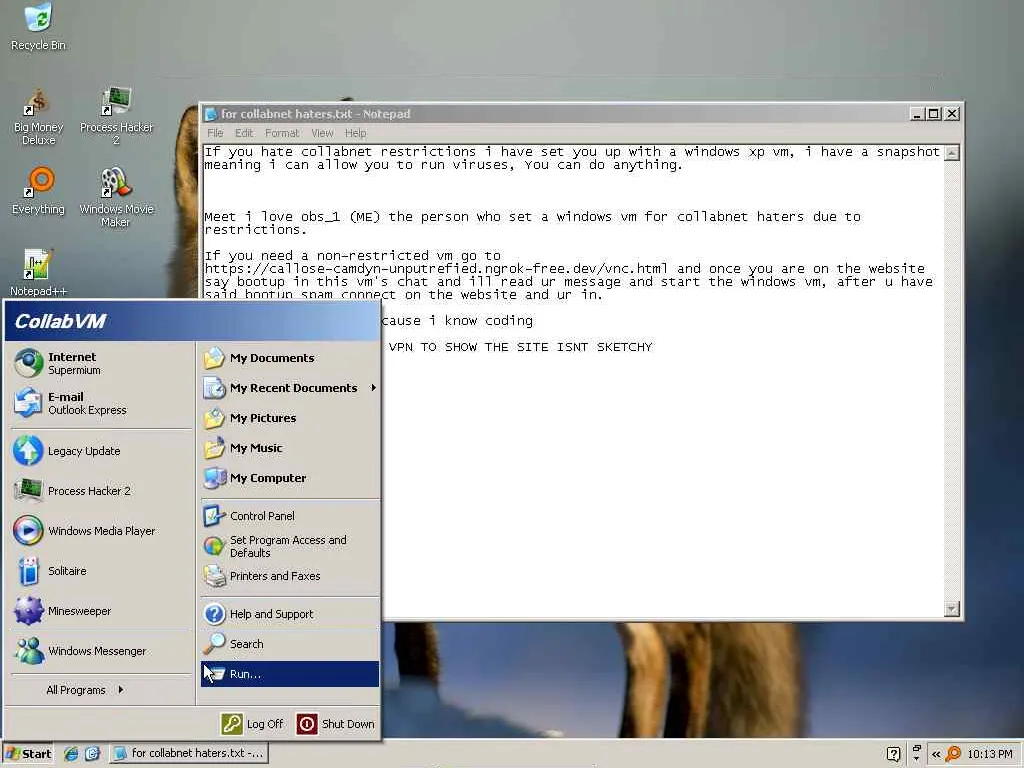The height and width of the screenshot is (768, 1024).
Task: Launch Solitaire from Start menu
Action: click(x=101, y=571)
